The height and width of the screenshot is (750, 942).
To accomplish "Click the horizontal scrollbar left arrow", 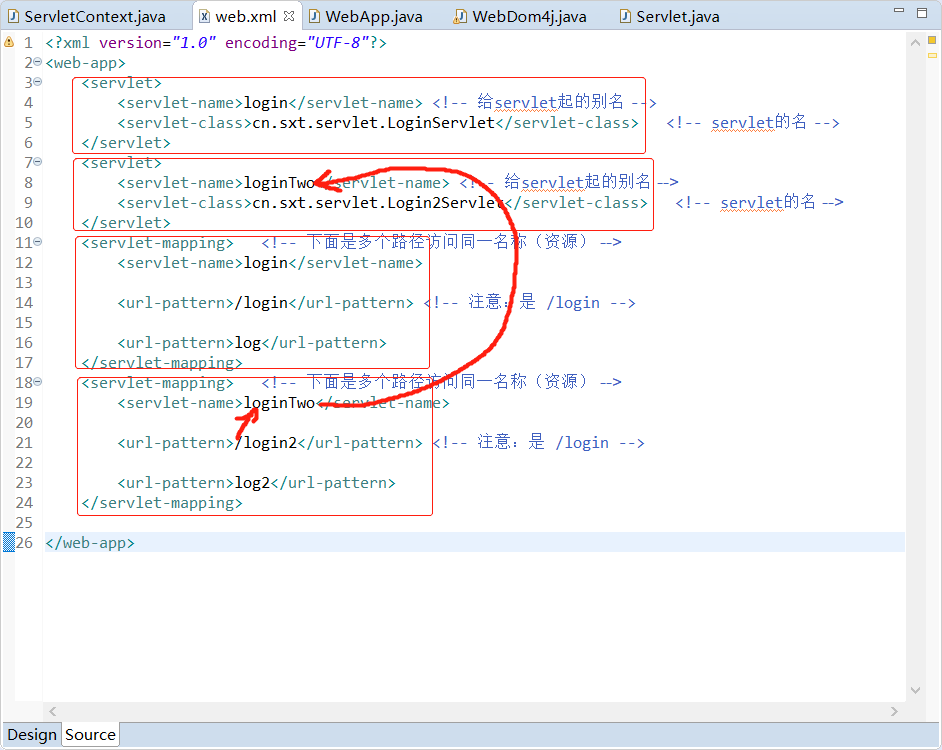I will click(53, 712).
